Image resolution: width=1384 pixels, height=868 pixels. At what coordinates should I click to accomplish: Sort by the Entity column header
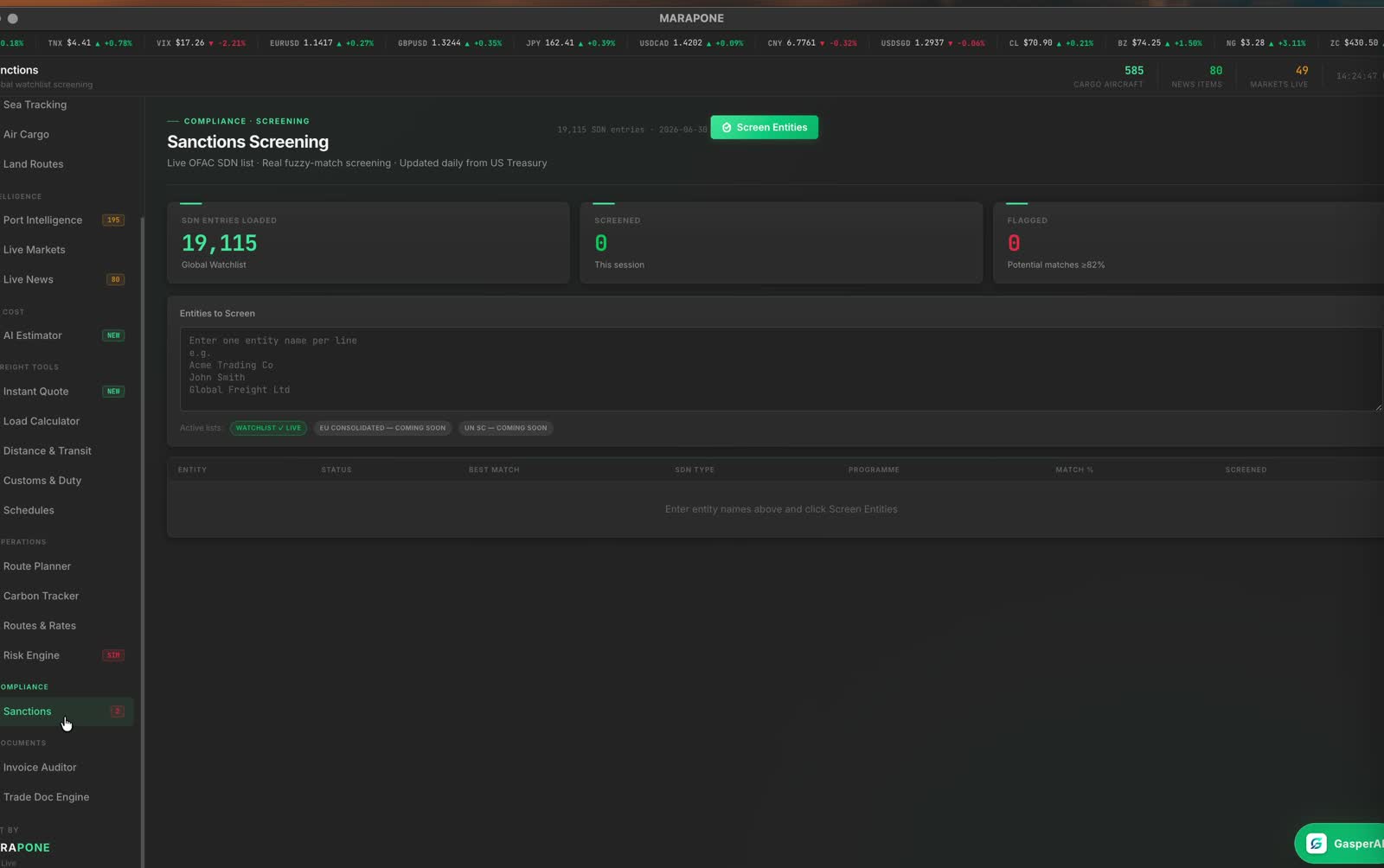pyautogui.click(x=192, y=470)
